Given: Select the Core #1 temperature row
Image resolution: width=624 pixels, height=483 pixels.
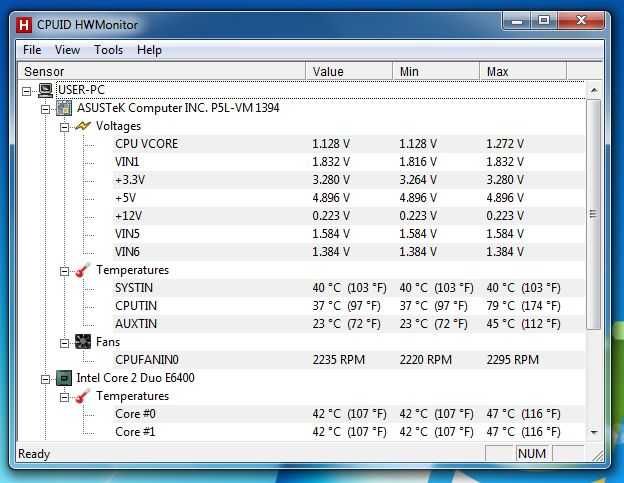Looking at the screenshot, I should click(x=348, y=432).
